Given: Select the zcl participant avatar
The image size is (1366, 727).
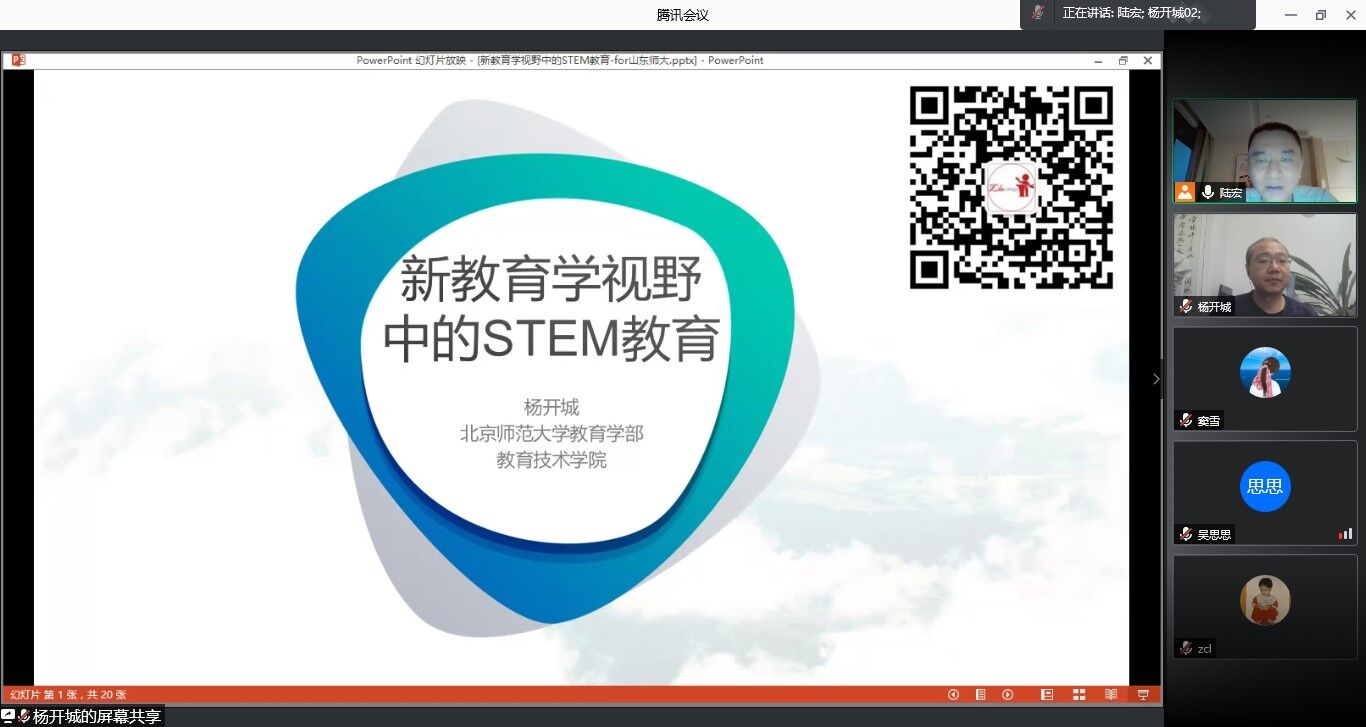Looking at the screenshot, I should pos(1265,600).
